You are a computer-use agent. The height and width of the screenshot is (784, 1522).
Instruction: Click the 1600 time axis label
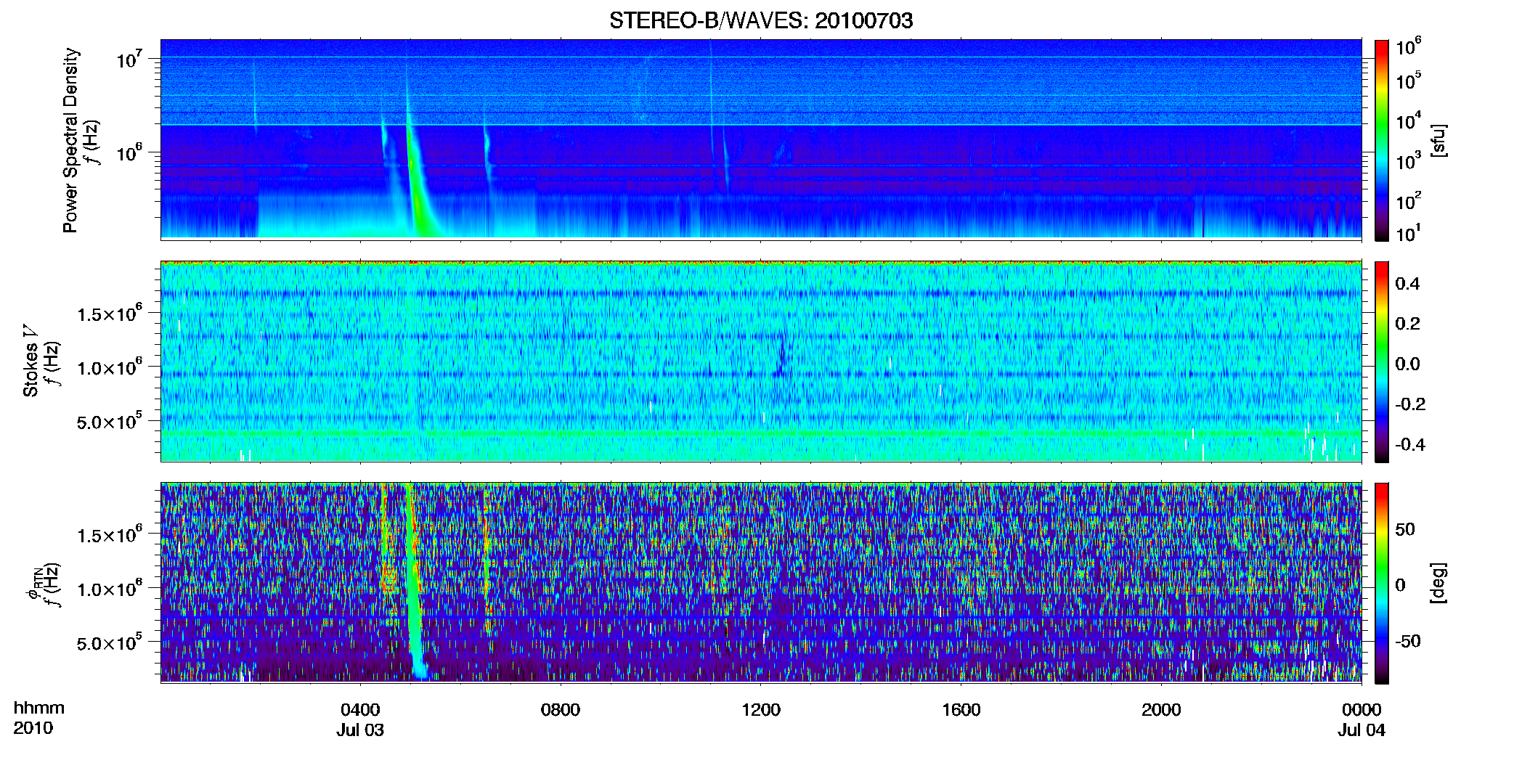click(961, 709)
